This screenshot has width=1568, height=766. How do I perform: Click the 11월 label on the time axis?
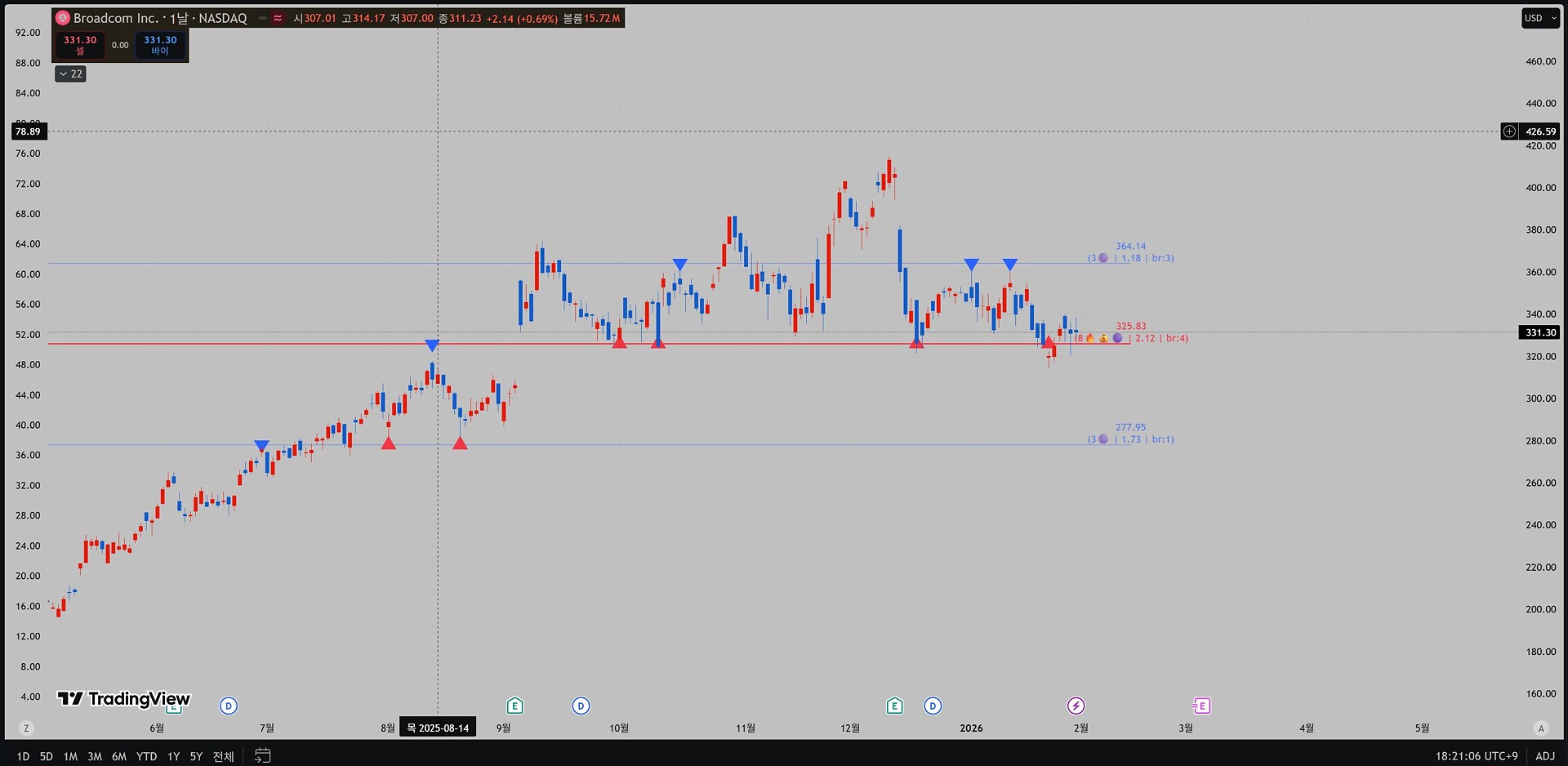point(745,728)
